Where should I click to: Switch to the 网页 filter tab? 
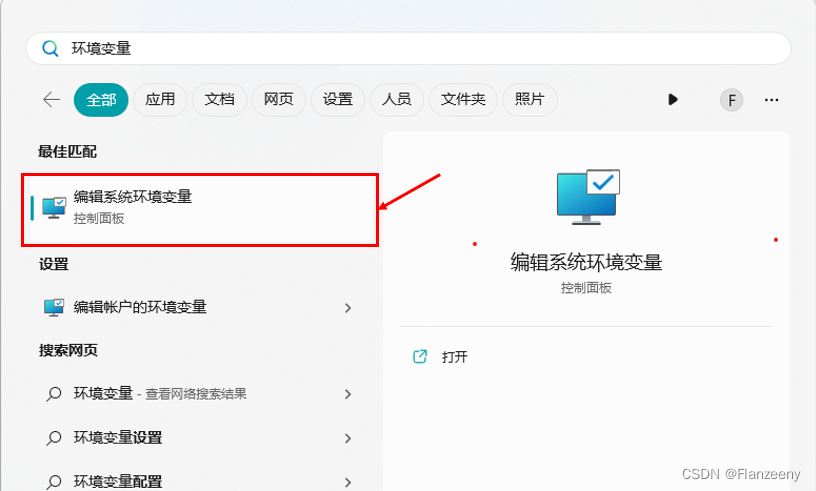tap(278, 99)
